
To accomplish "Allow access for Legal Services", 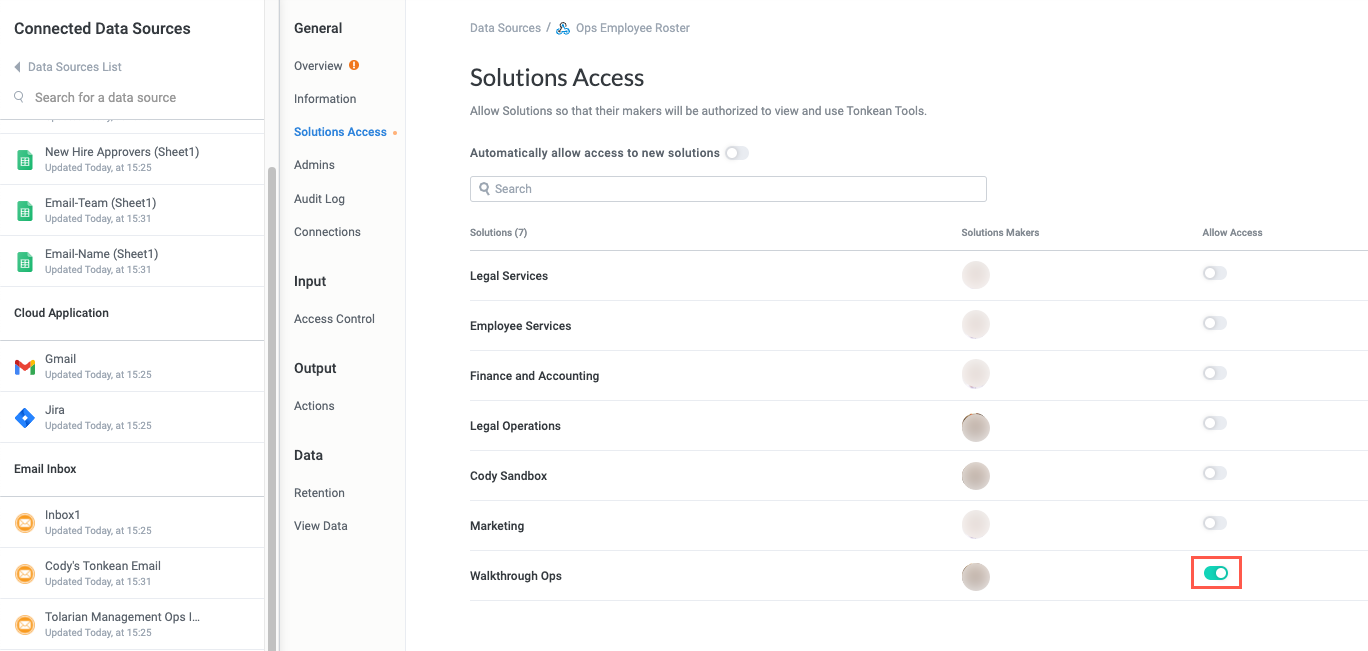I will pyautogui.click(x=1214, y=273).
